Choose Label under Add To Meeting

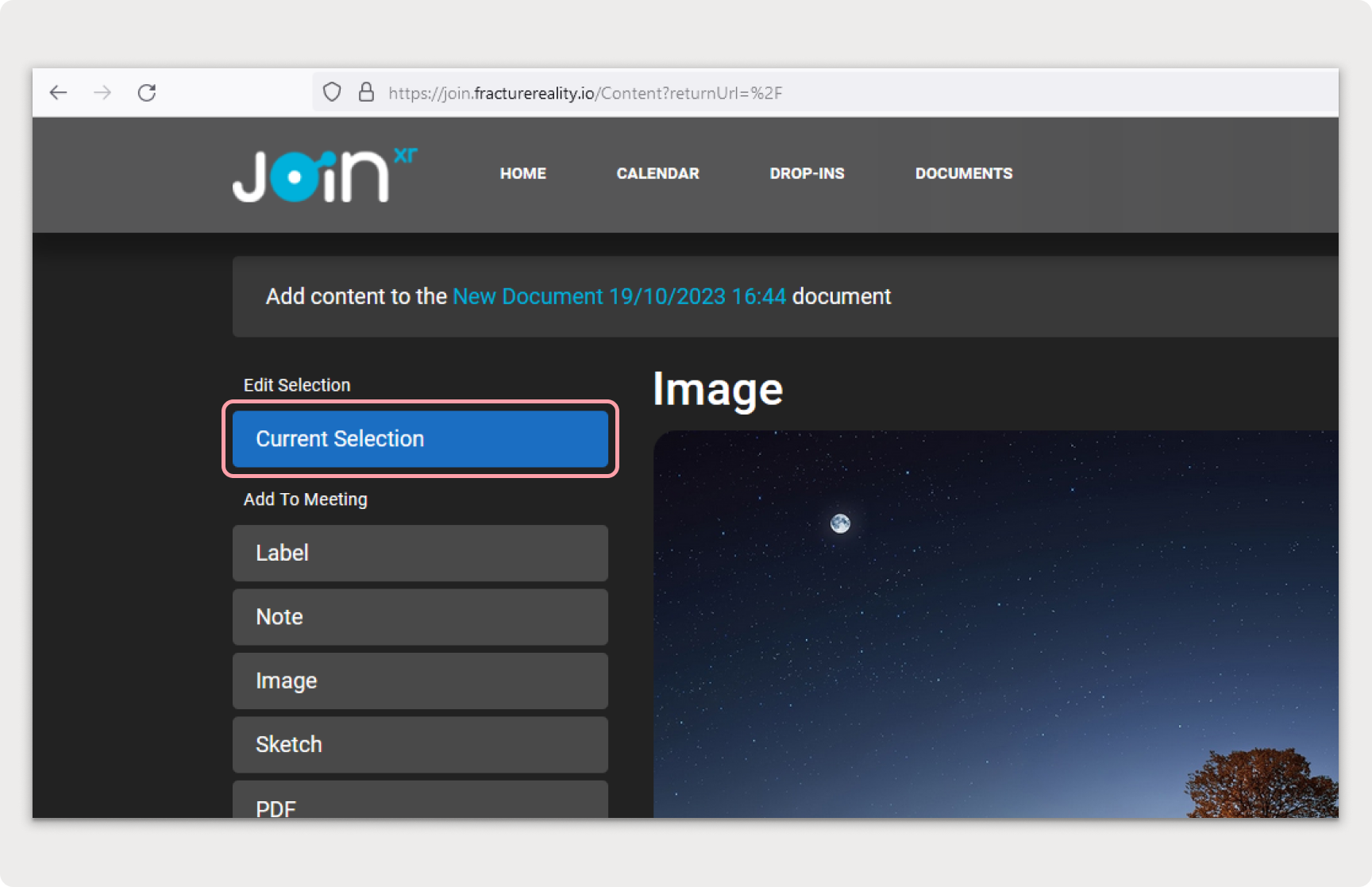click(x=420, y=553)
